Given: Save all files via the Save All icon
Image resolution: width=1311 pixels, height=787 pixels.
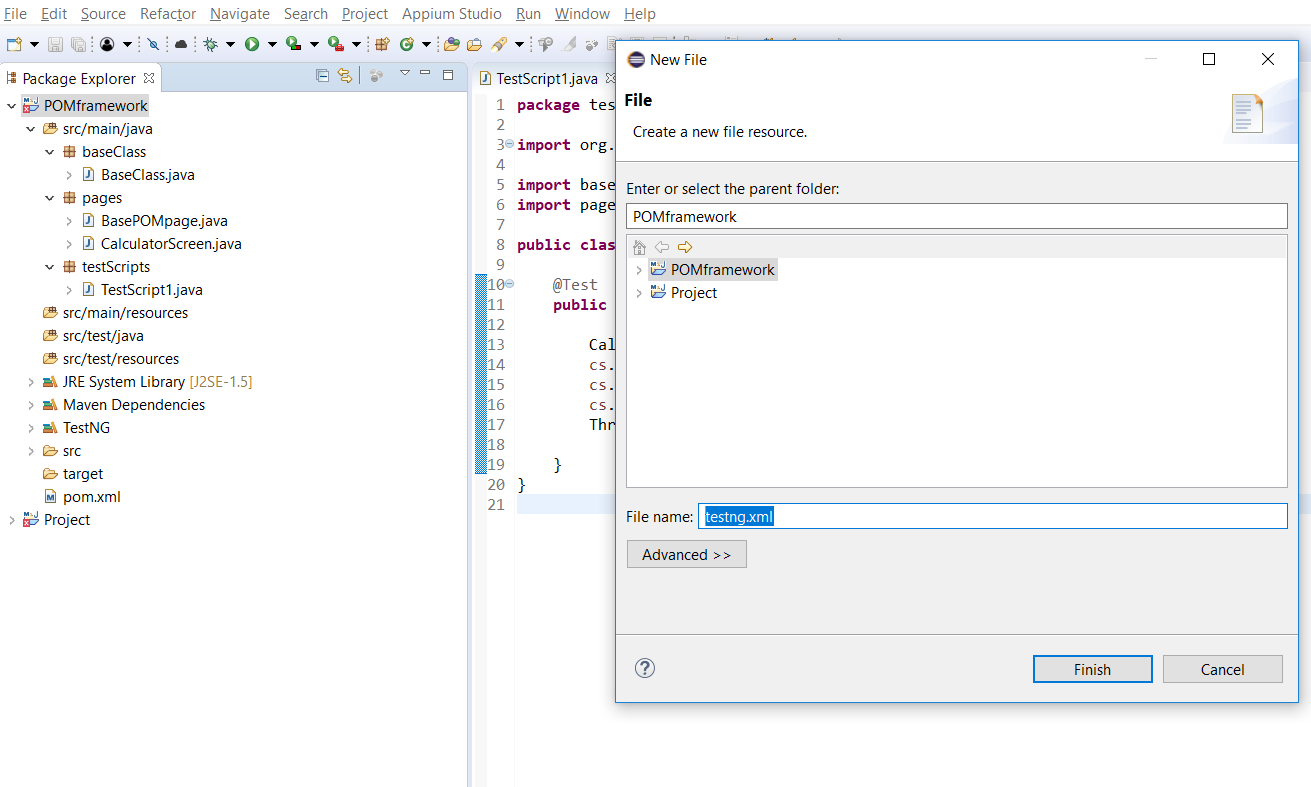Looking at the screenshot, I should pyautogui.click(x=77, y=45).
